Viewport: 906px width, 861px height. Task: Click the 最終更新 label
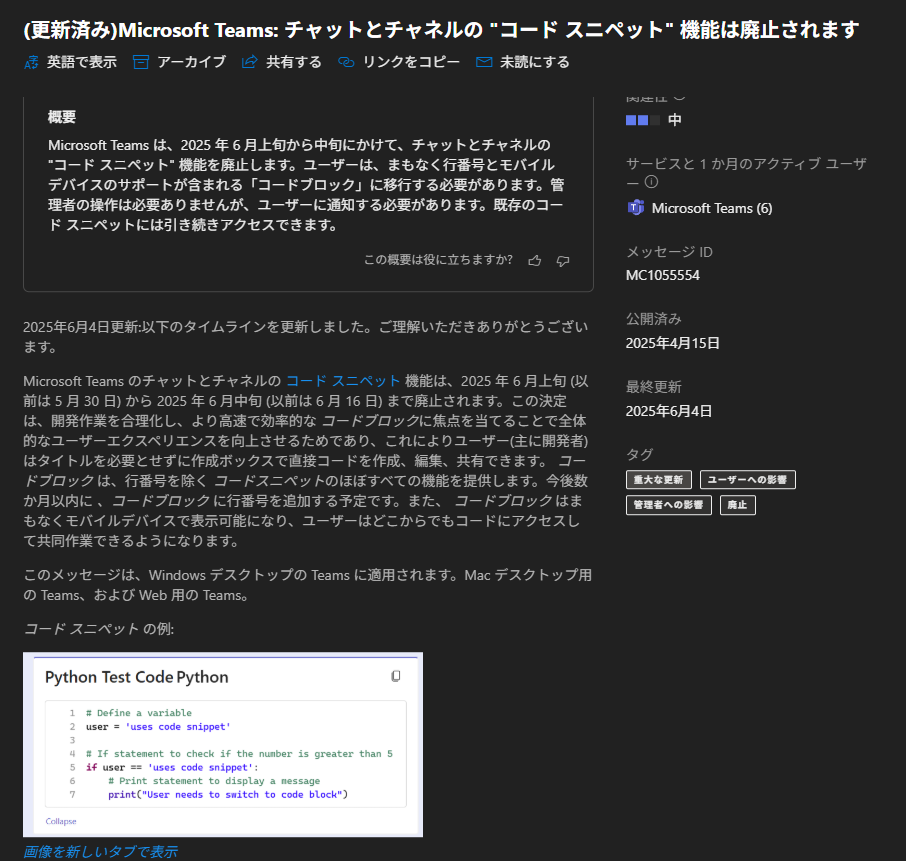[x=653, y=387]
